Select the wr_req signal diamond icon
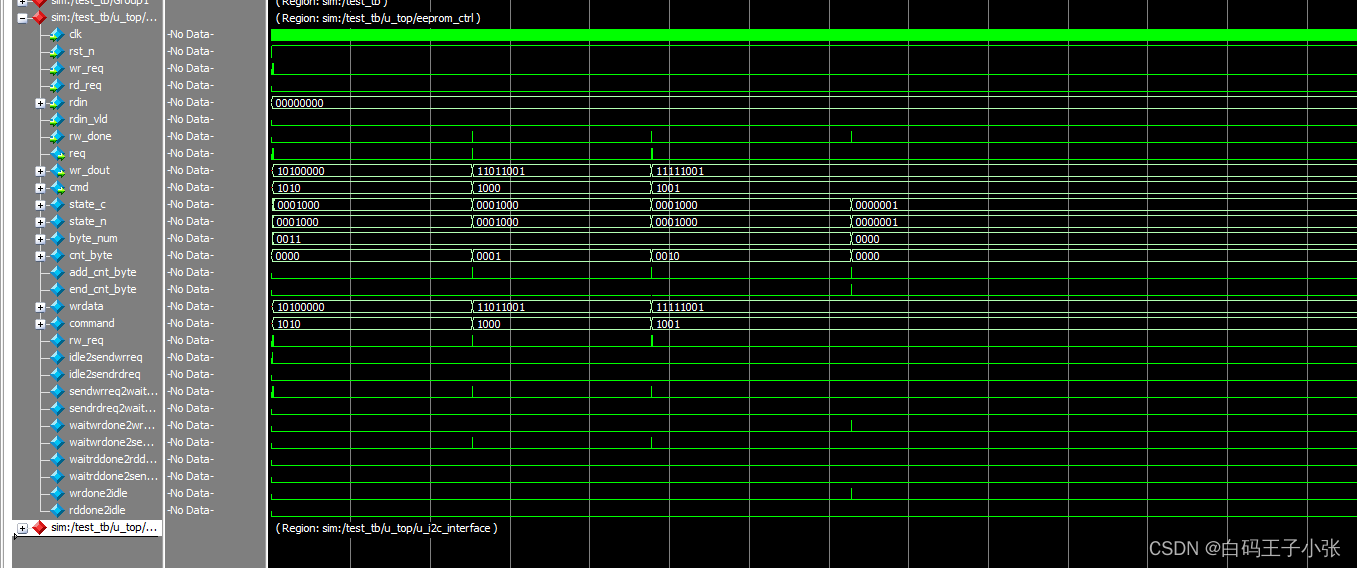The height and width of the screenshot is (568, 1357). tap(57, 68)
